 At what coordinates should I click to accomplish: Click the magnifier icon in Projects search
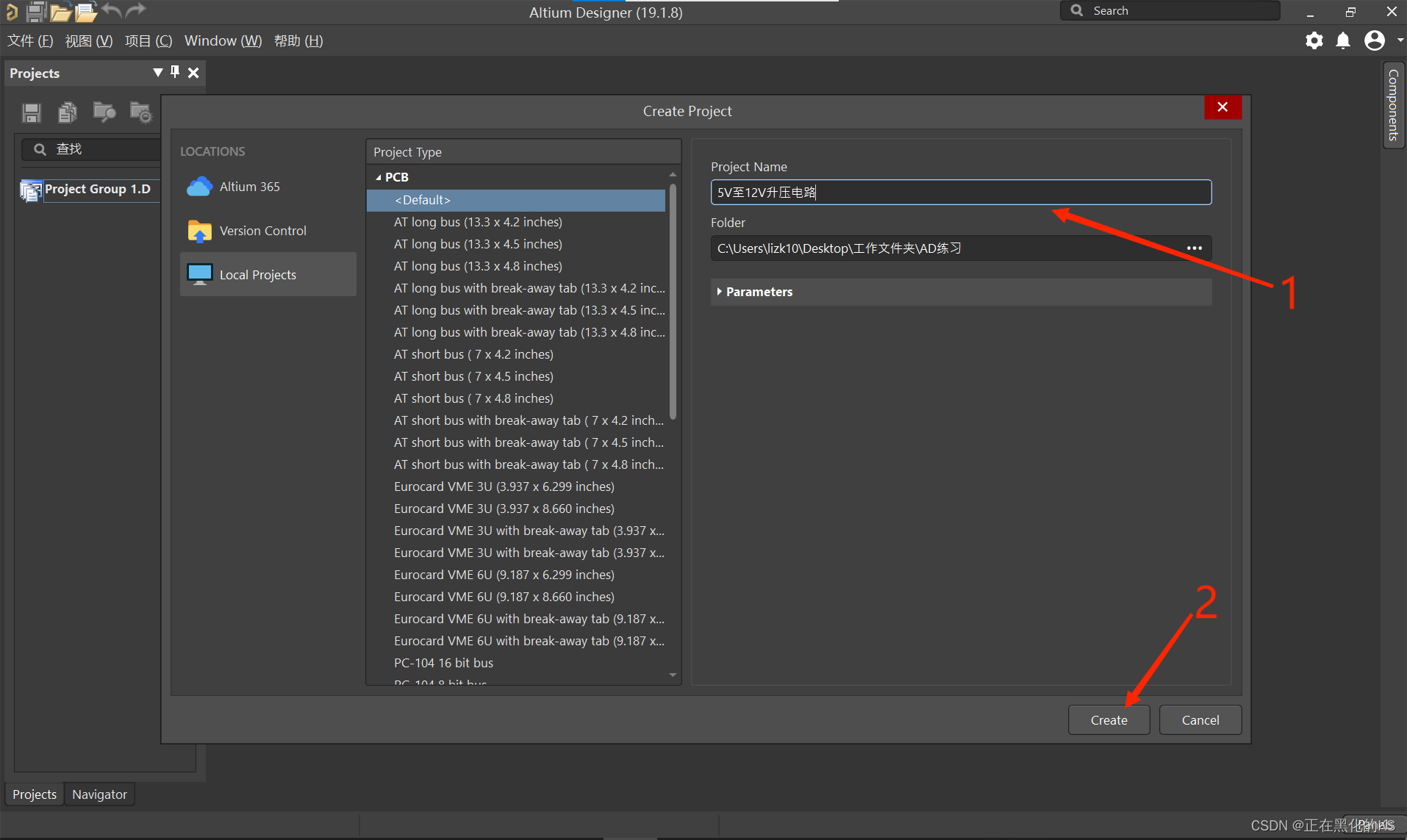tap(40, 149)
